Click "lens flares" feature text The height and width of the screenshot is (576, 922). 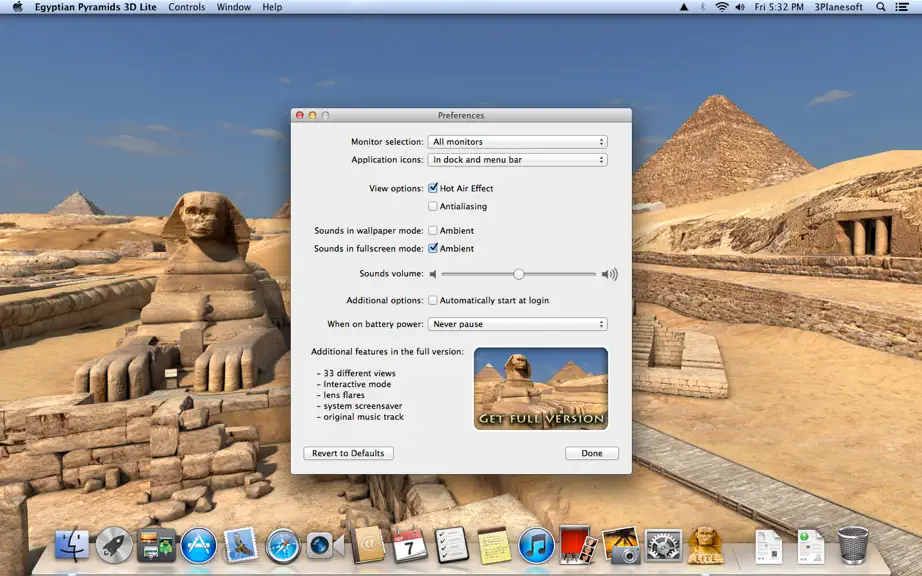pyautogui.click(x=344, y=395)
